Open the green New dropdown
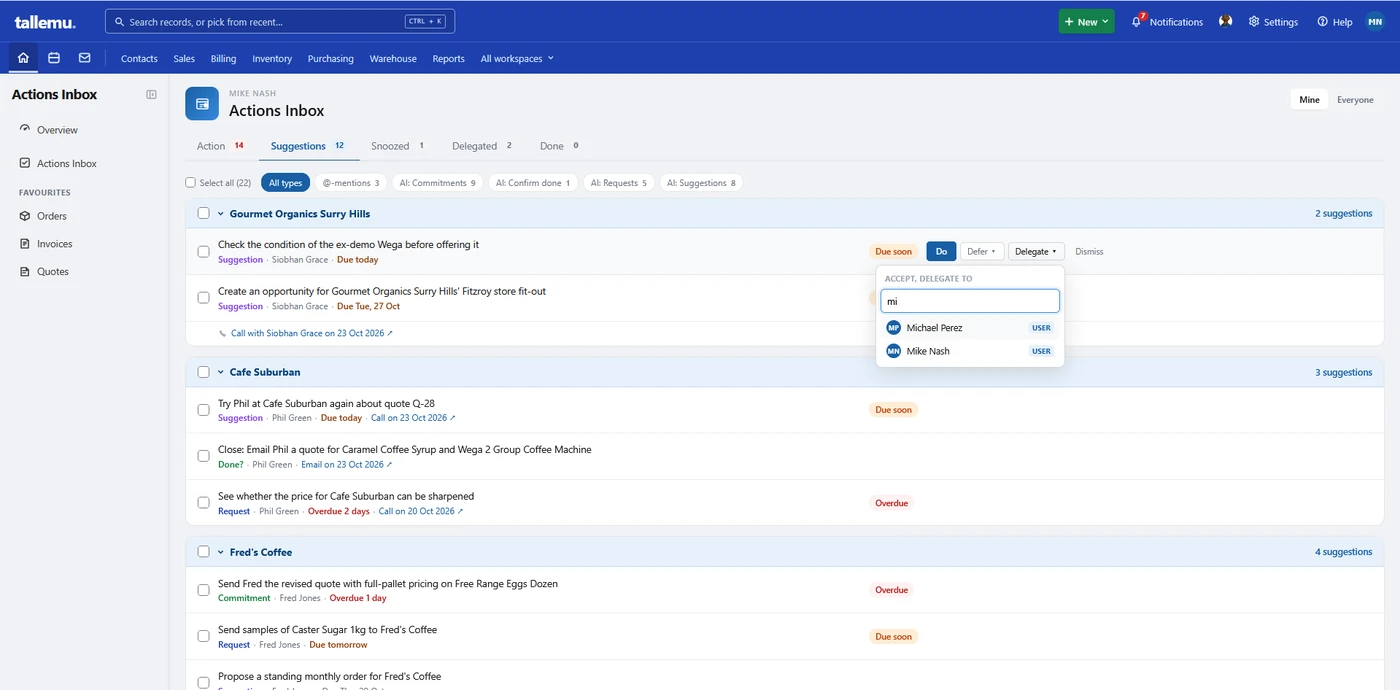 point(1086,21)
